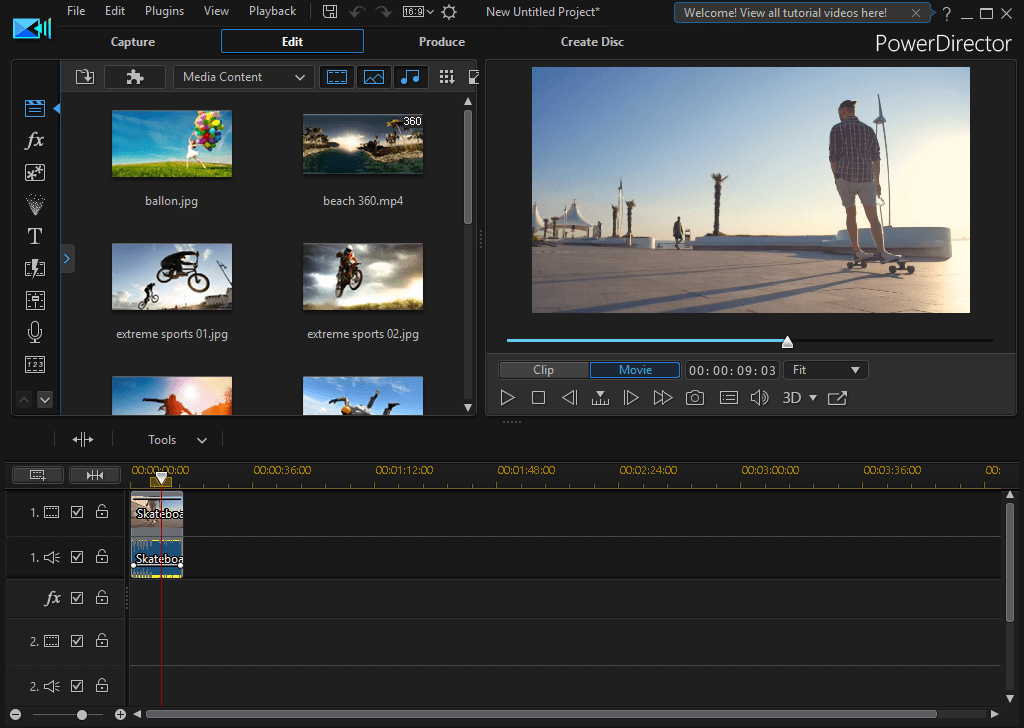Open the Tools dropdown menu
The height and width of the screenshot is (728, 1024).
click(x=177, y=440)
